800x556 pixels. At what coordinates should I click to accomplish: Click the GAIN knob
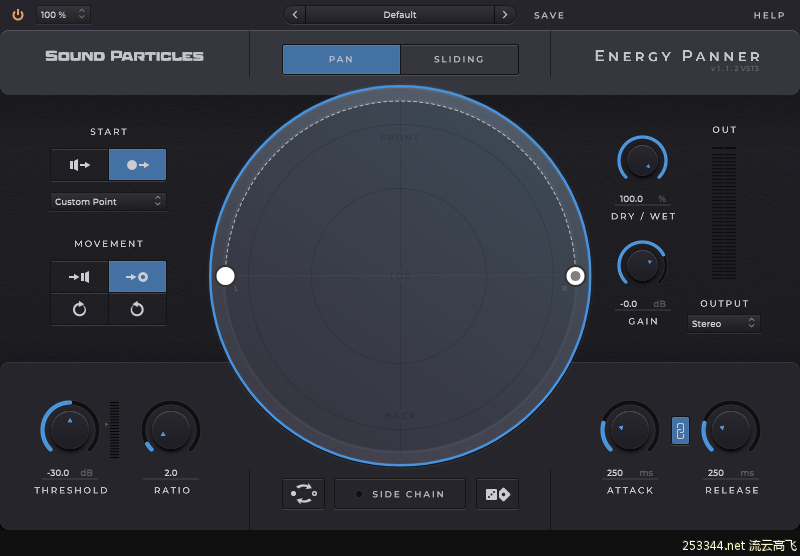click(642, 265)
